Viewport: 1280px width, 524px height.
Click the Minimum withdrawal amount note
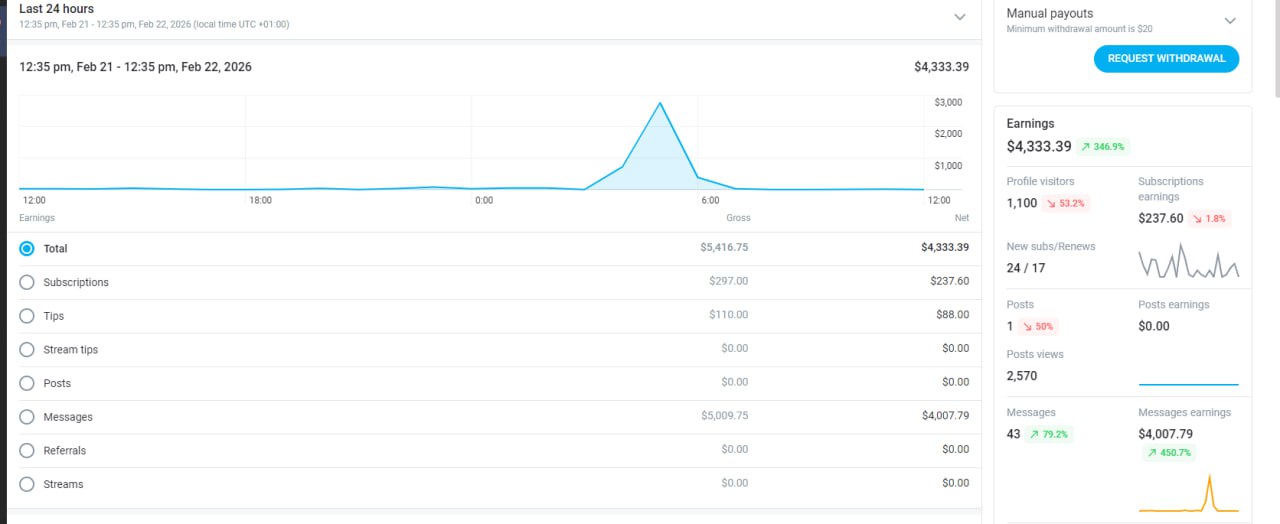tap(1079, 29)
